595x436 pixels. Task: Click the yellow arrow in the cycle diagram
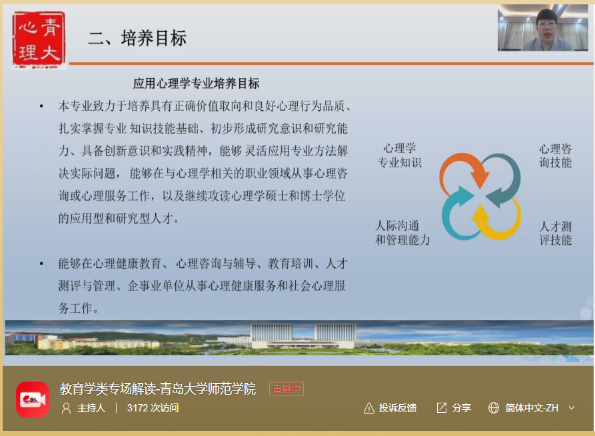496,218
